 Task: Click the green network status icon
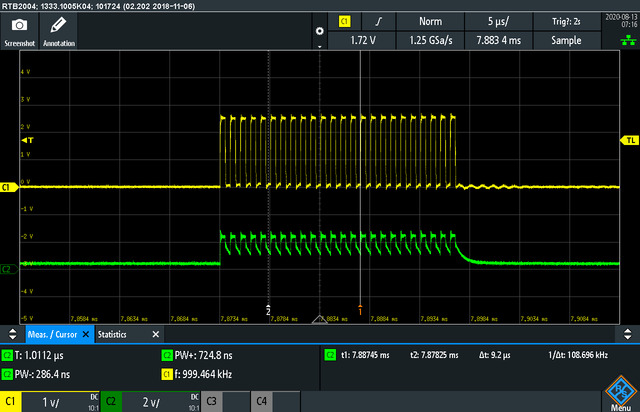click(x=628, y=40)
